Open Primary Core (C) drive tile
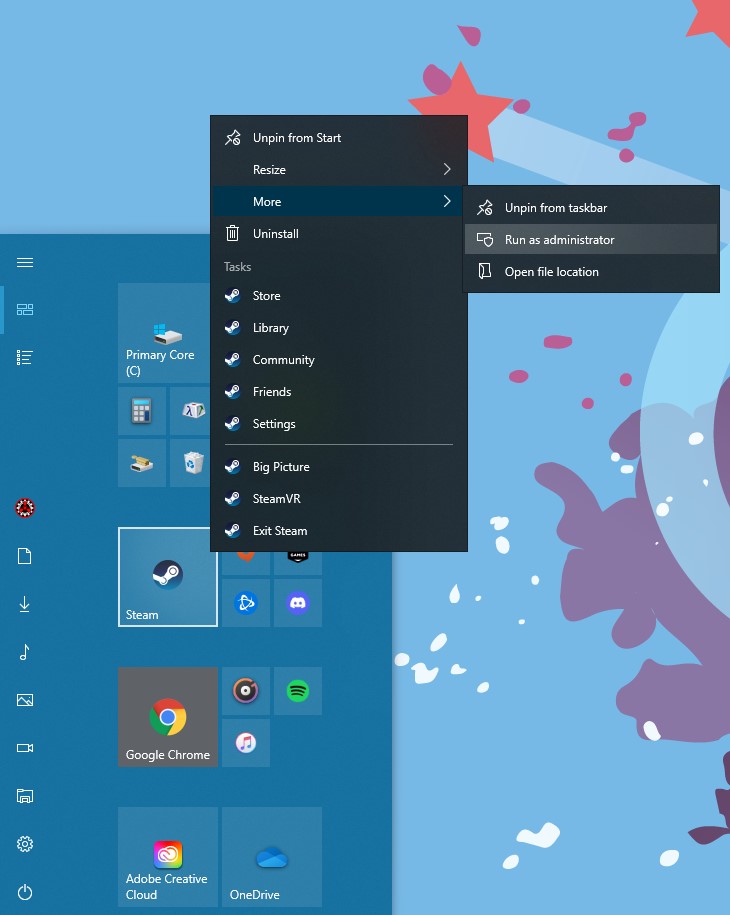 pyautogui.click(x=165, y=333)
